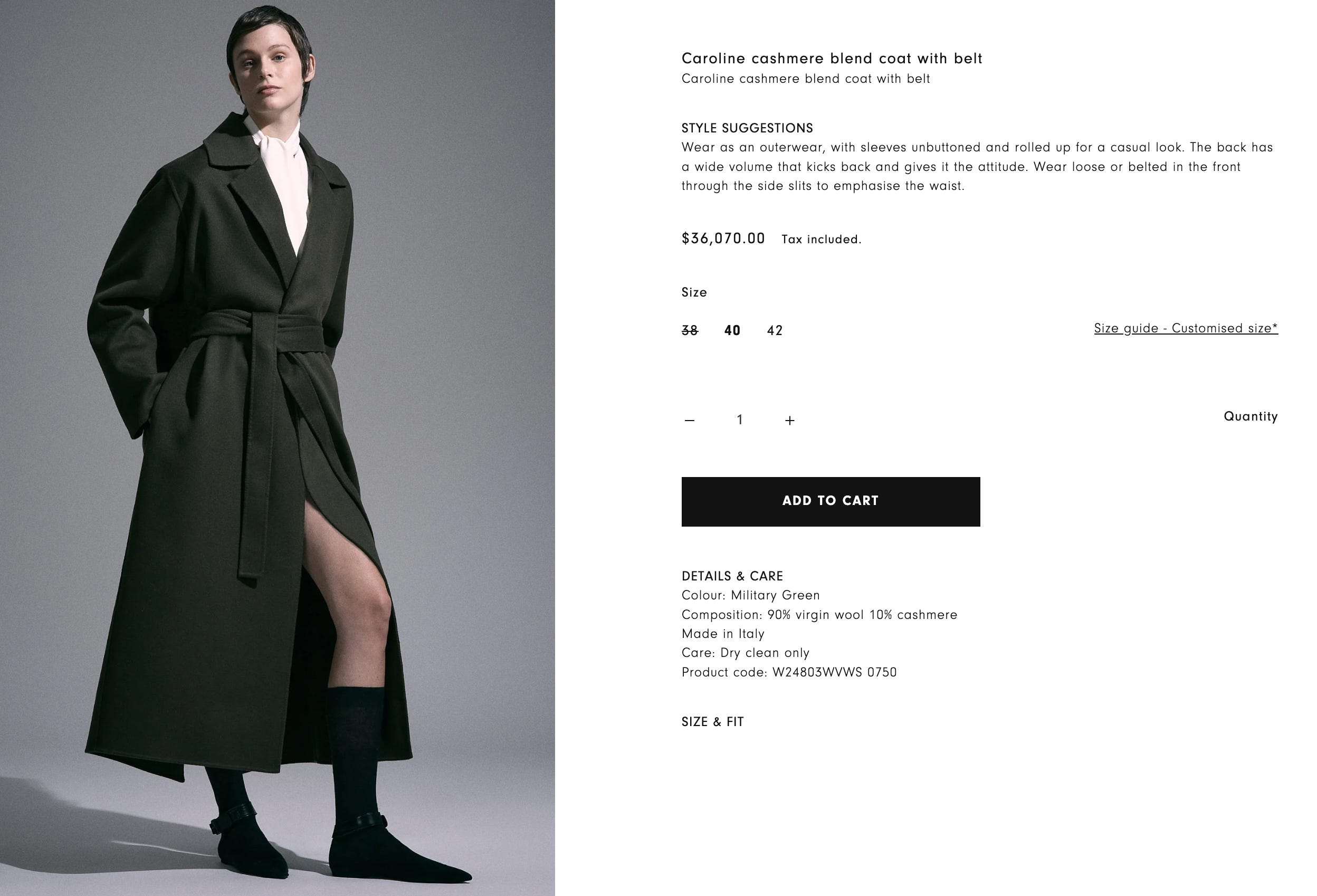
Task: Collapse the STYLE SUGGESTIONS section
Action: coord(747,128)
